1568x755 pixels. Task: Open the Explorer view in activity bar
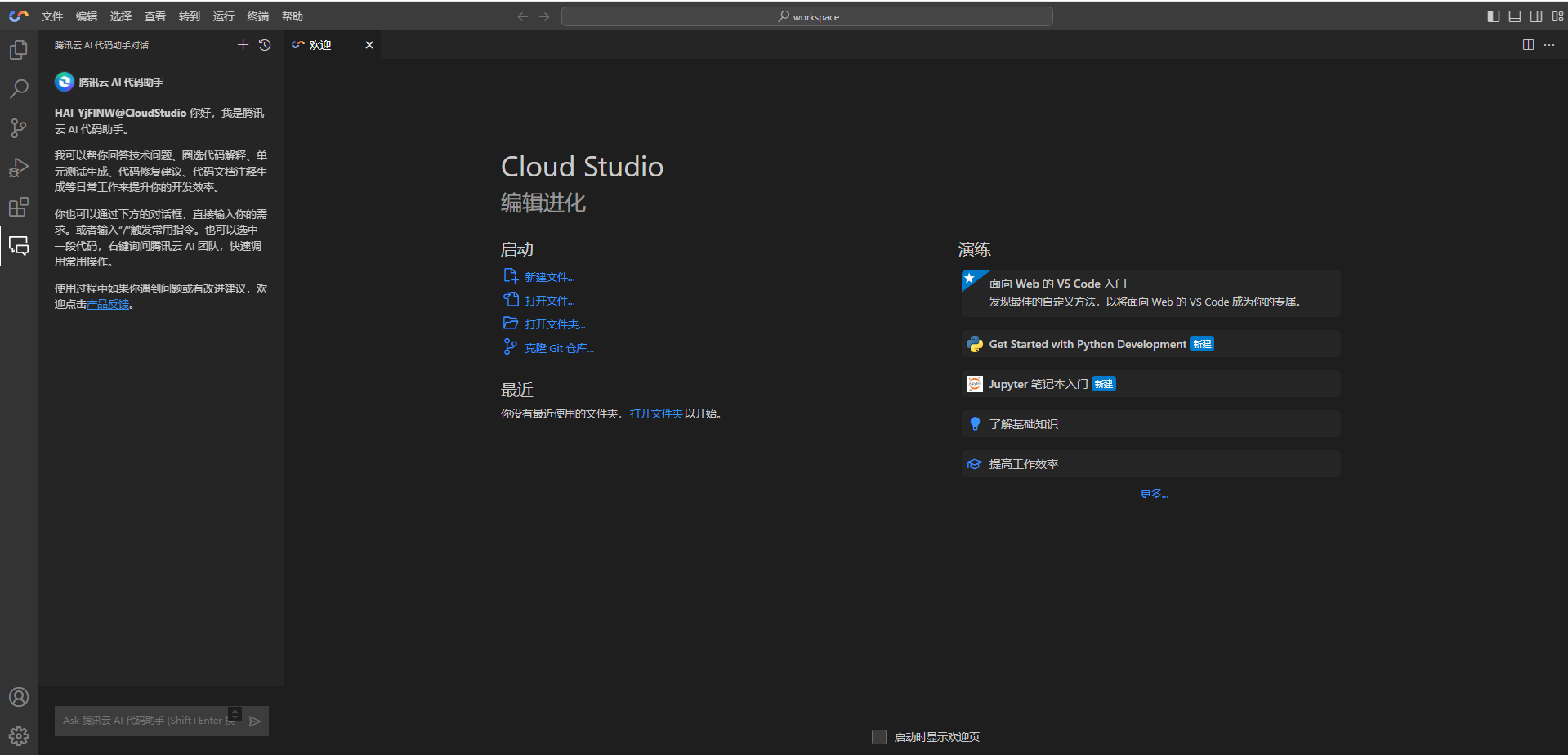(19, 50)
